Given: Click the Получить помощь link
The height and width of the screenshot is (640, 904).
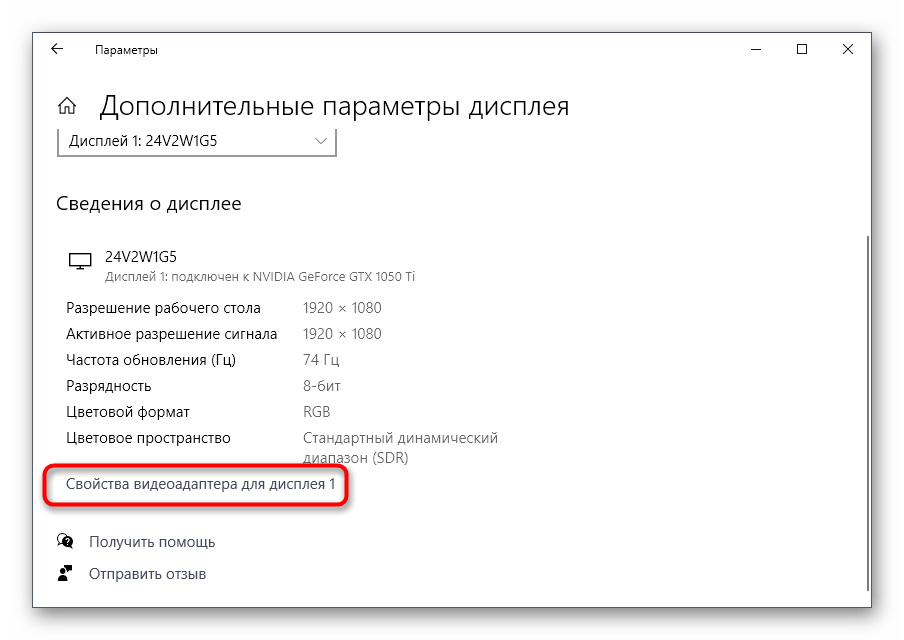Looking at the screenshot, I should point(152,542).
